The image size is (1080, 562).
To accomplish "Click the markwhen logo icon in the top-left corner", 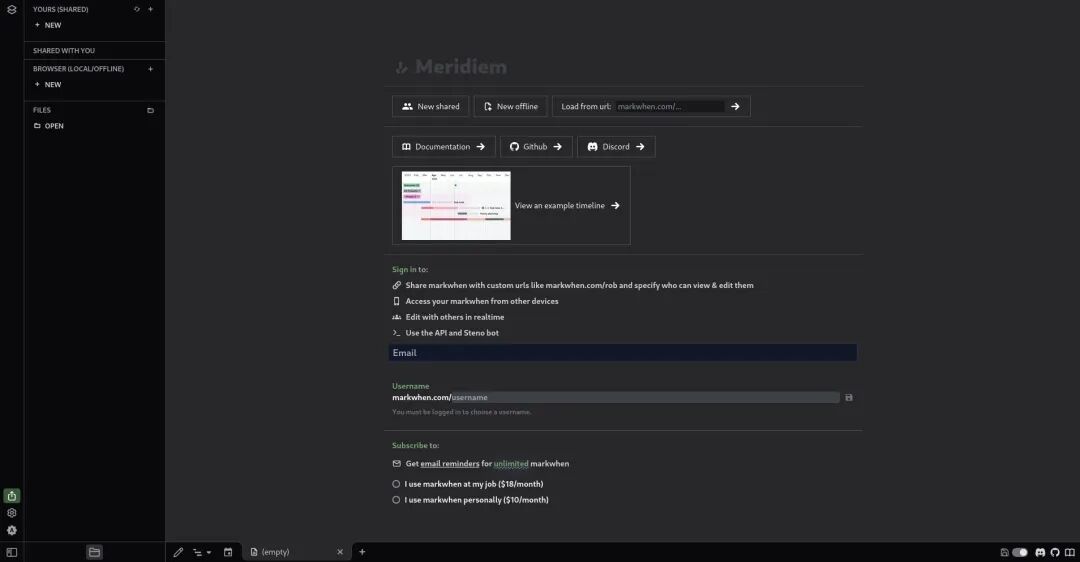I will coord(12,10).
